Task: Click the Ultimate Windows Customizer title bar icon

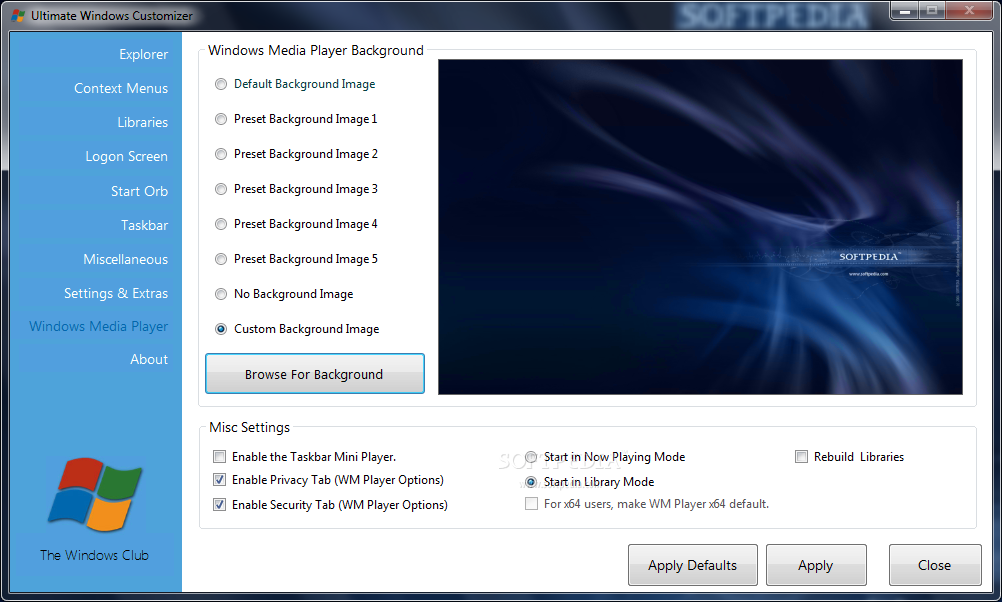Action: pos(18,15)
